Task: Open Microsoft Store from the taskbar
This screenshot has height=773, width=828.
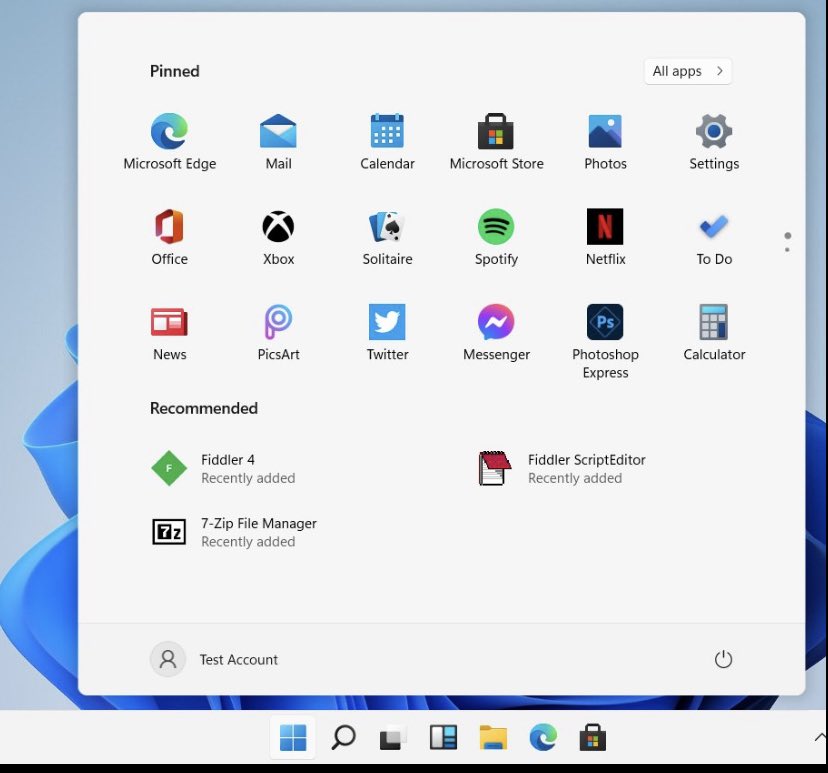Action: click(592, 737)
